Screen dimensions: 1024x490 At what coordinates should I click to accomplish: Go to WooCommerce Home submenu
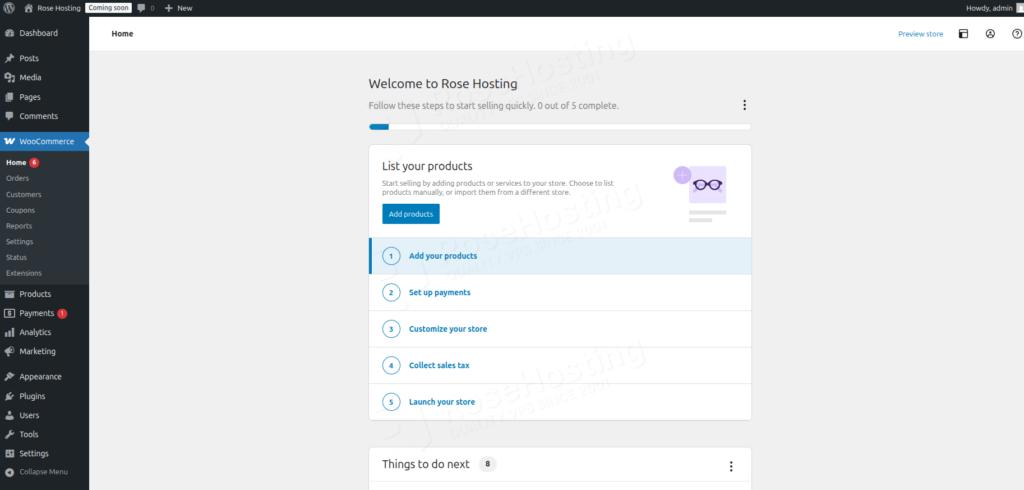pyautogui.click(x=16, y=163)
